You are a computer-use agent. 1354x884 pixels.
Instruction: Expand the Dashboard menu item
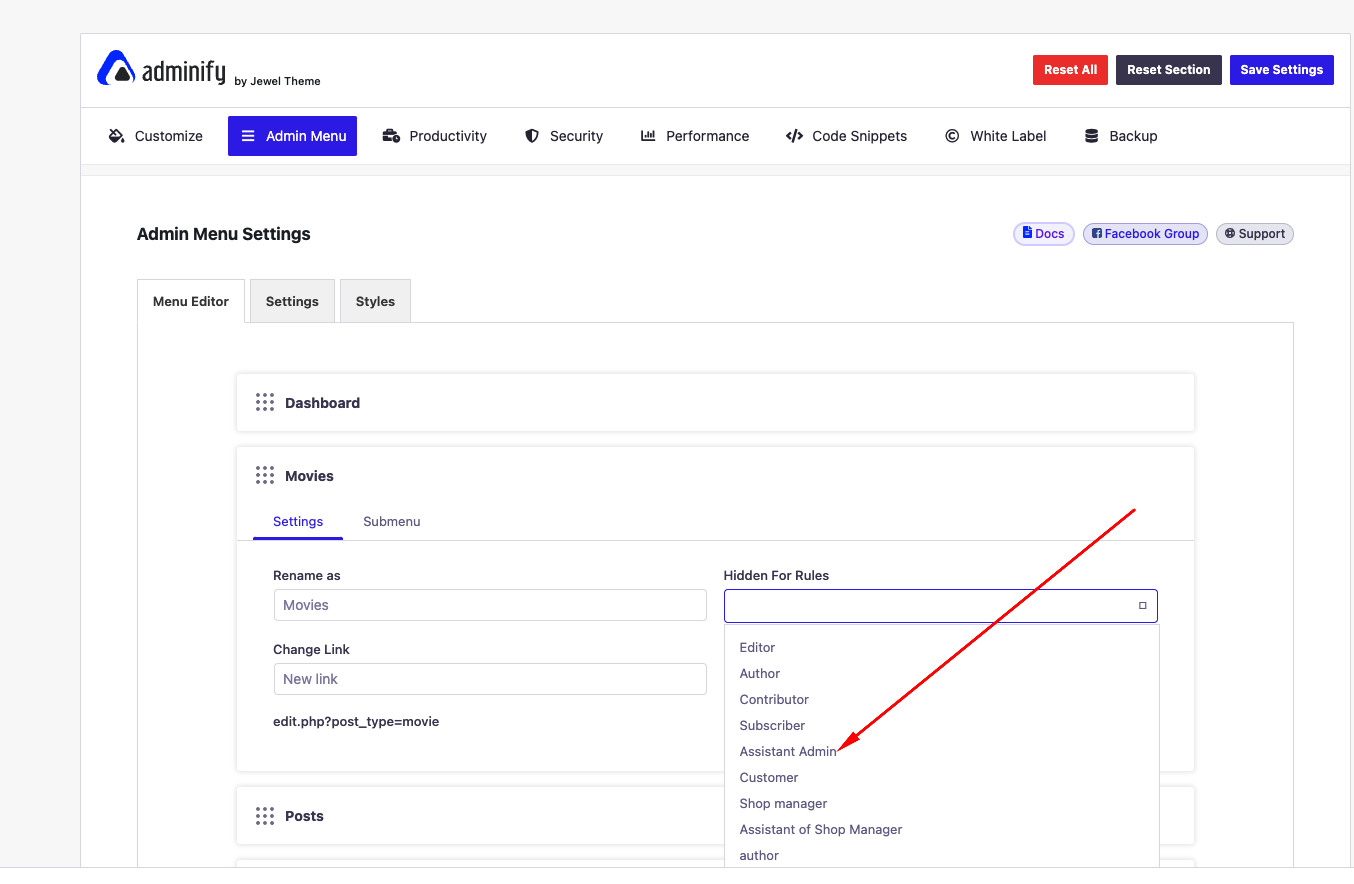[715, 403]
